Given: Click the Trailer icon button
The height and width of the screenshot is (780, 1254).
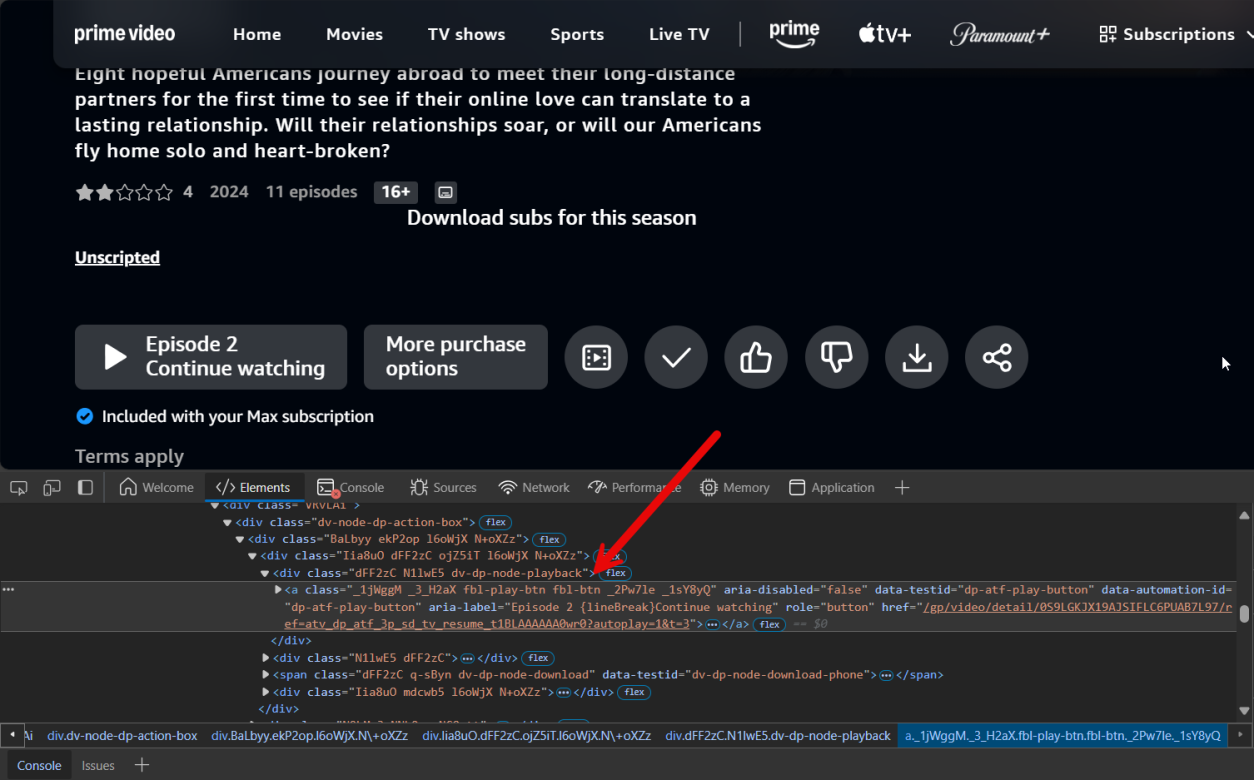Looking at the screenshot, I should [596, 357].
